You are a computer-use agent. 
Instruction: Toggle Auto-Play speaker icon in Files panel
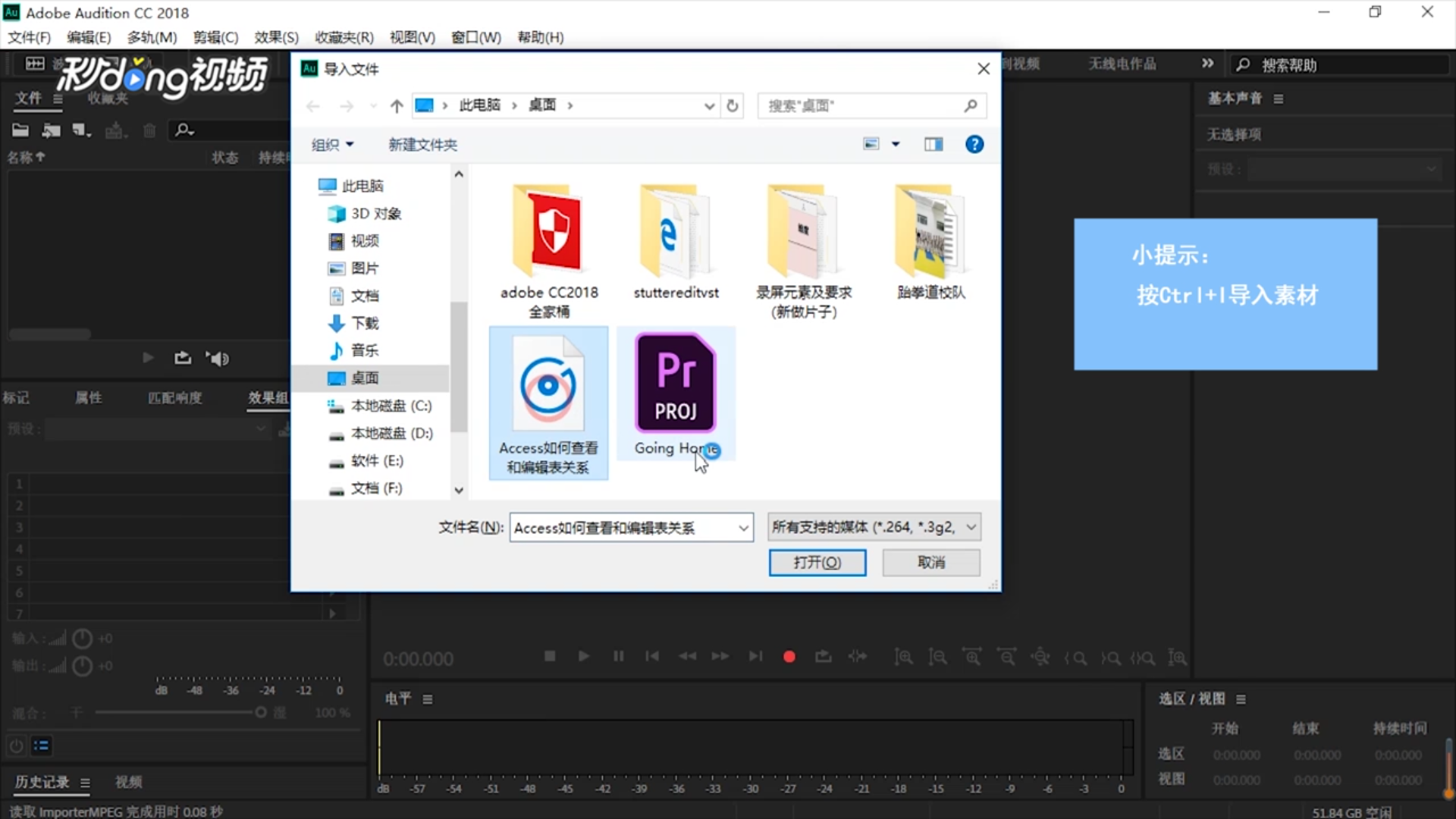coord(218,359)
